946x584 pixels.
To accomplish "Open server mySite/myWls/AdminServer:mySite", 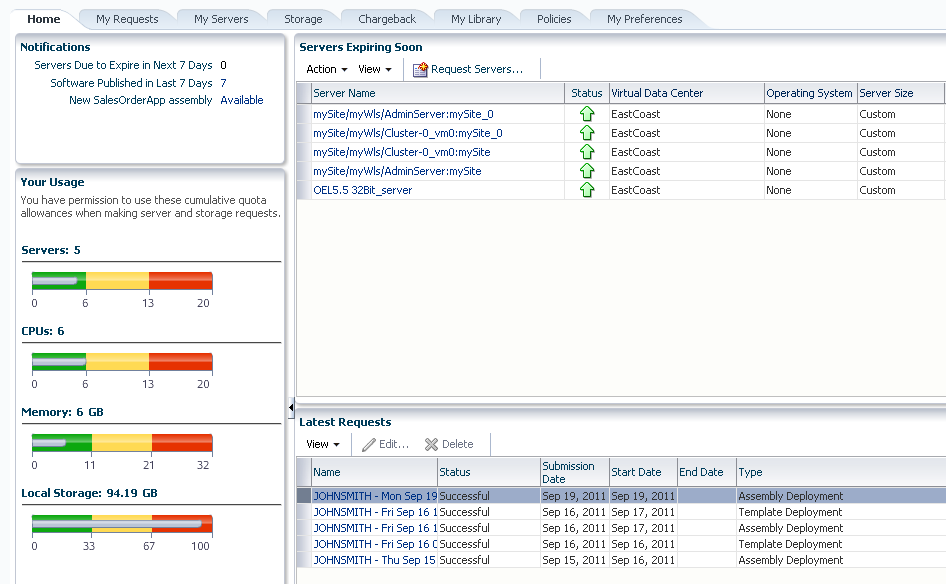I will [397, 171].
